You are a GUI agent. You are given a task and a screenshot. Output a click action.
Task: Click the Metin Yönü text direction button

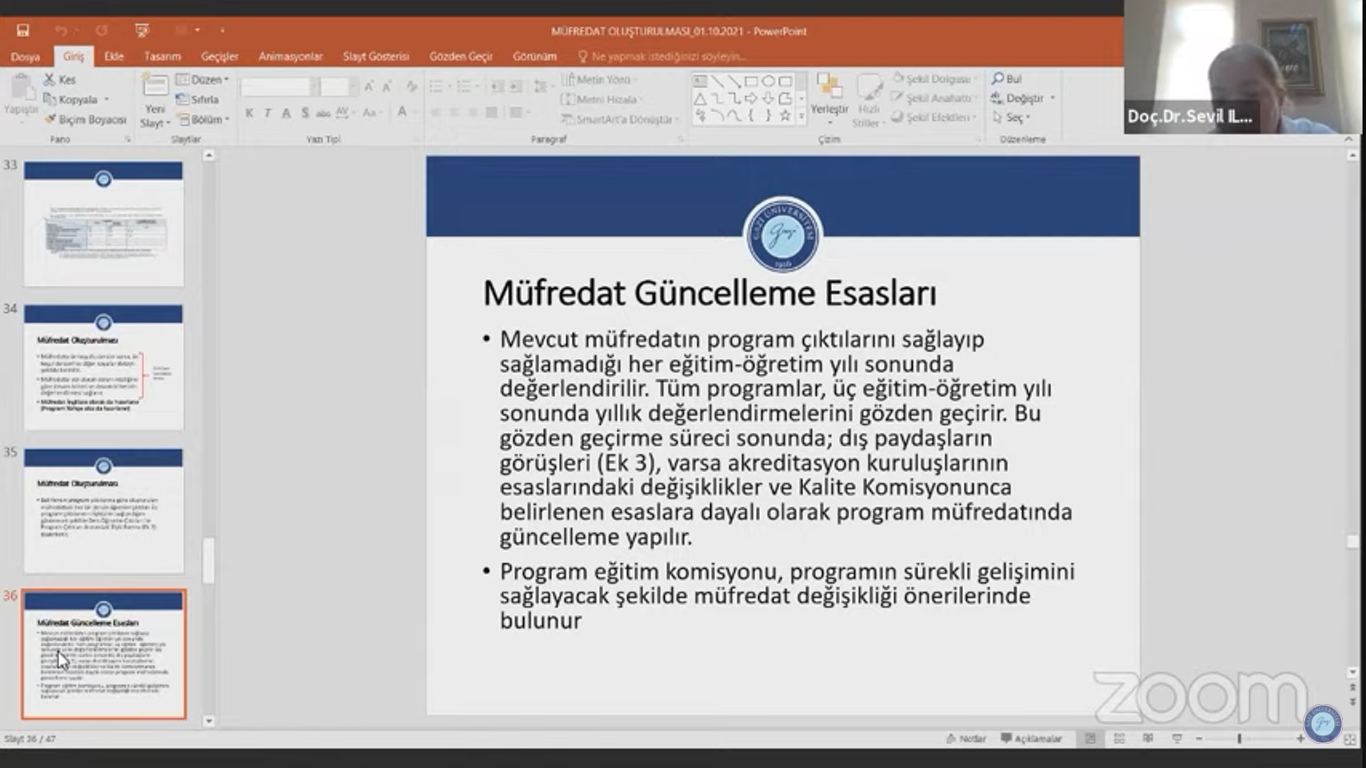click(x=597, y=79)
